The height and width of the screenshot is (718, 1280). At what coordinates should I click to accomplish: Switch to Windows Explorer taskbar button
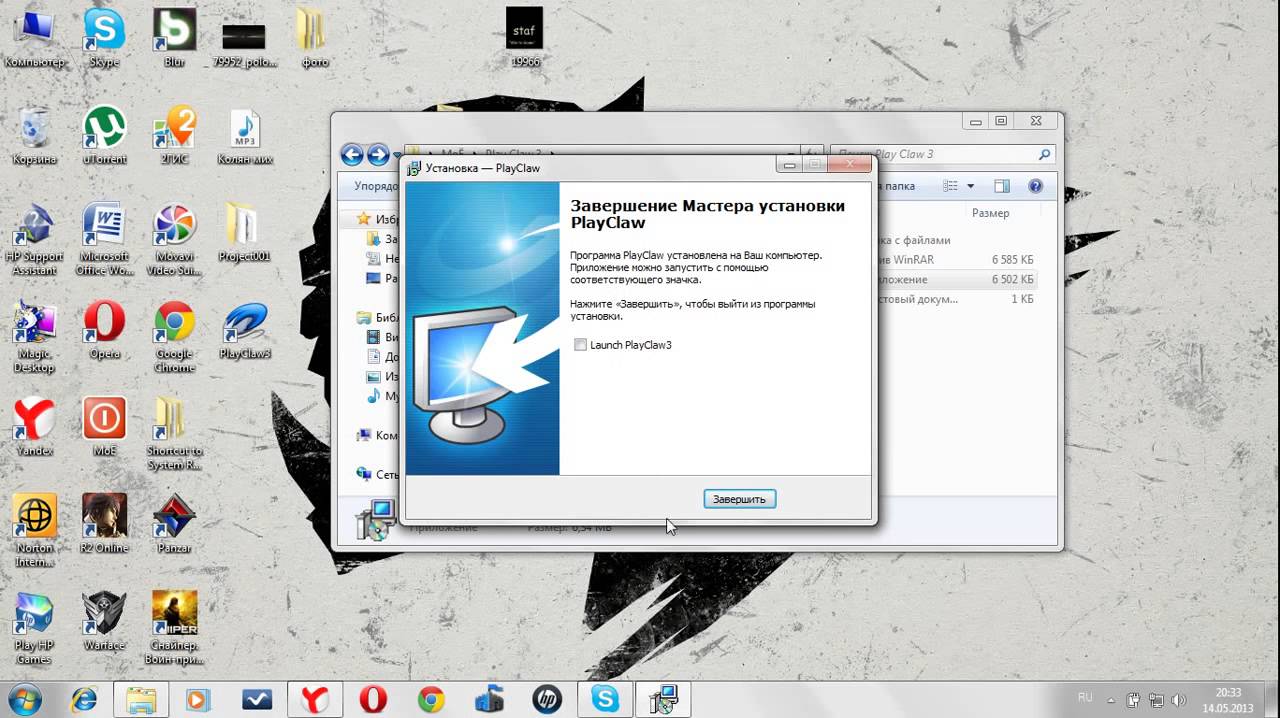(x=141, y=699)
